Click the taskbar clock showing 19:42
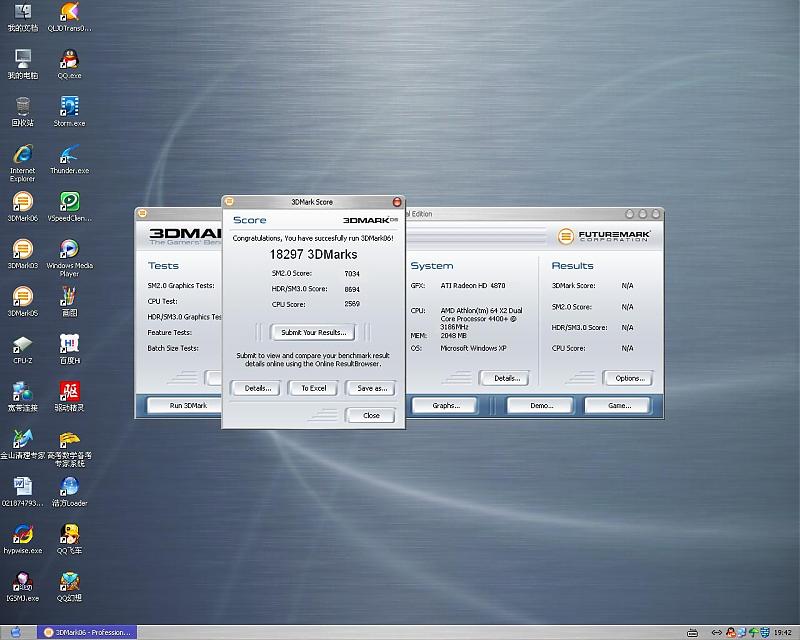The image size is (800, 640). [782, 633]
